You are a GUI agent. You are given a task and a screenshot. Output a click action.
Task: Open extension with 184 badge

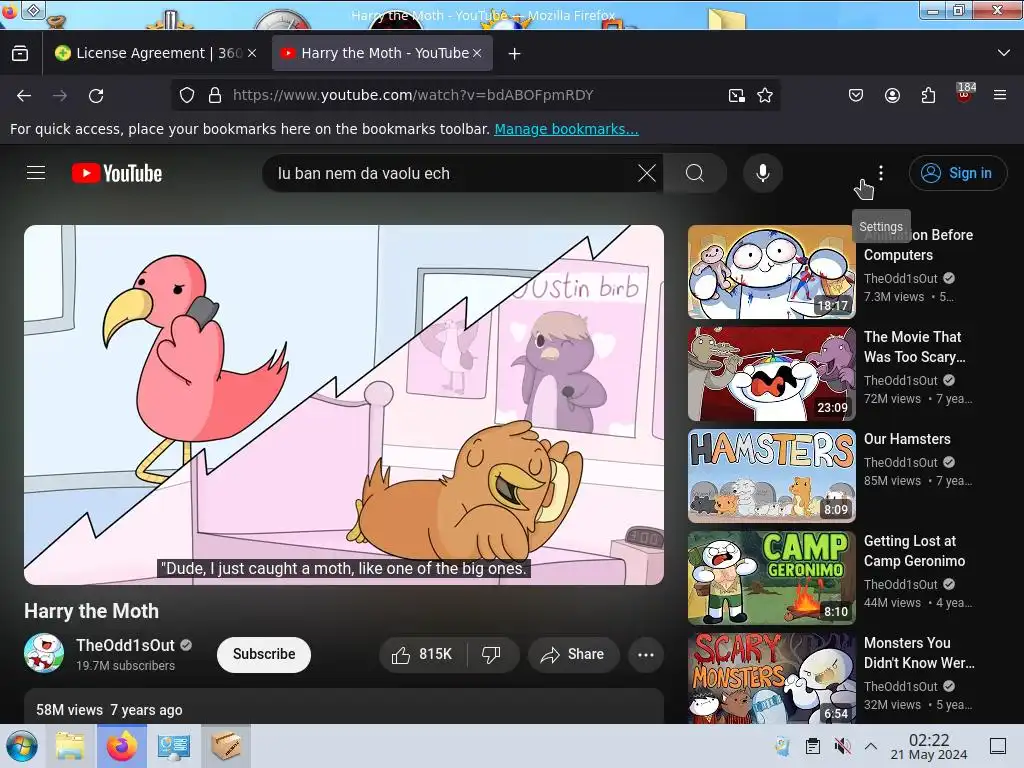pos(965,95)
